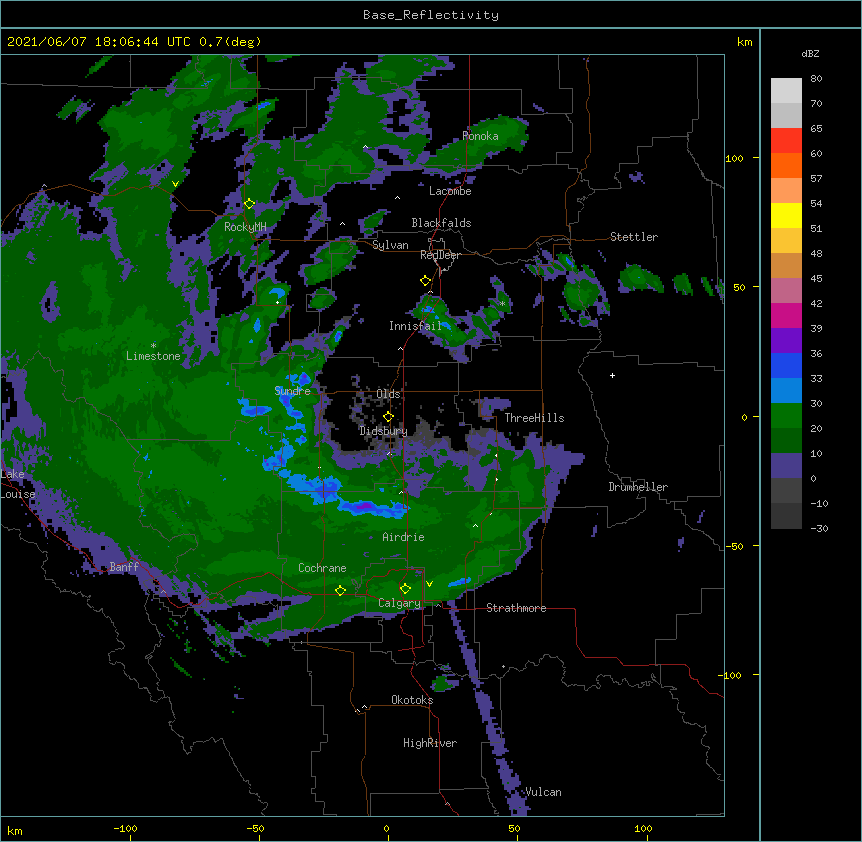Click the Didsbury city label
The width and height of the screenshot is (862, 842).
pos(383,431)
